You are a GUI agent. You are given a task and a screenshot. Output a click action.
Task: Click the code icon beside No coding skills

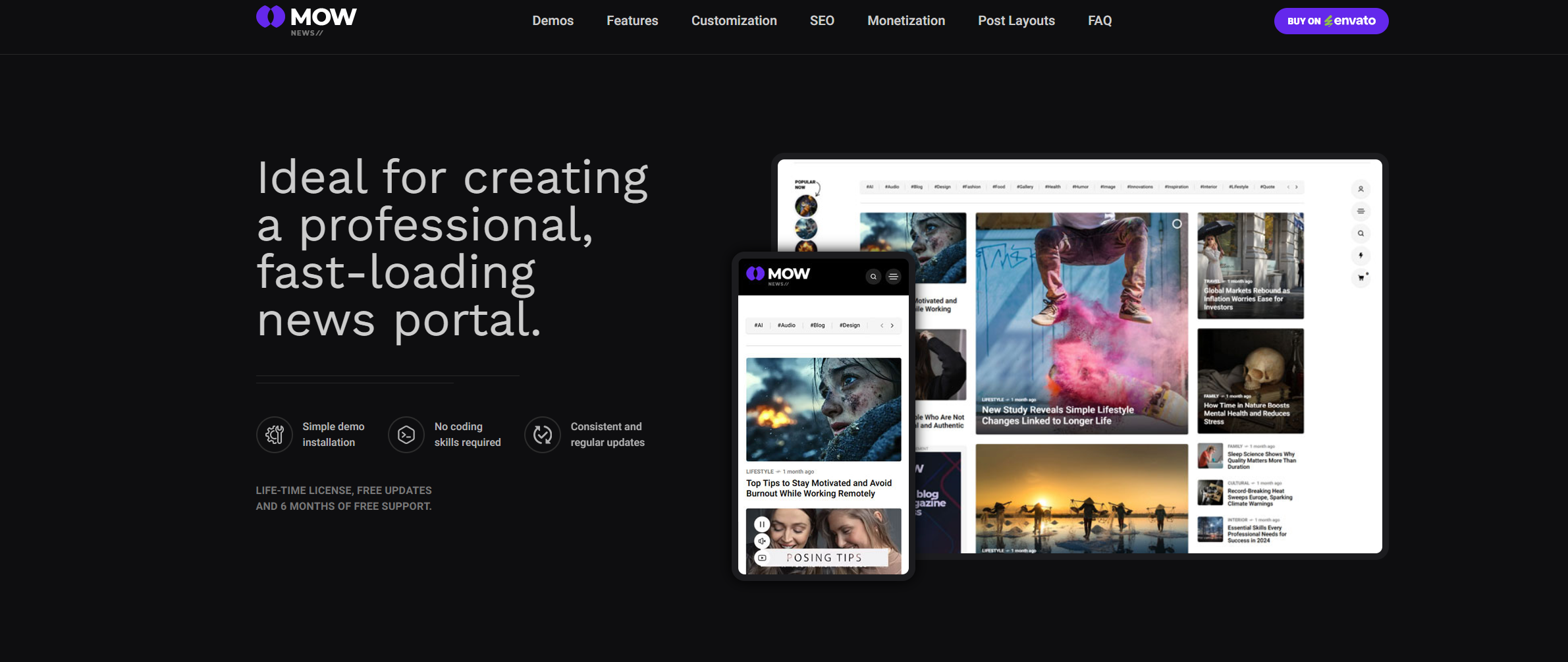coord(406,435)
